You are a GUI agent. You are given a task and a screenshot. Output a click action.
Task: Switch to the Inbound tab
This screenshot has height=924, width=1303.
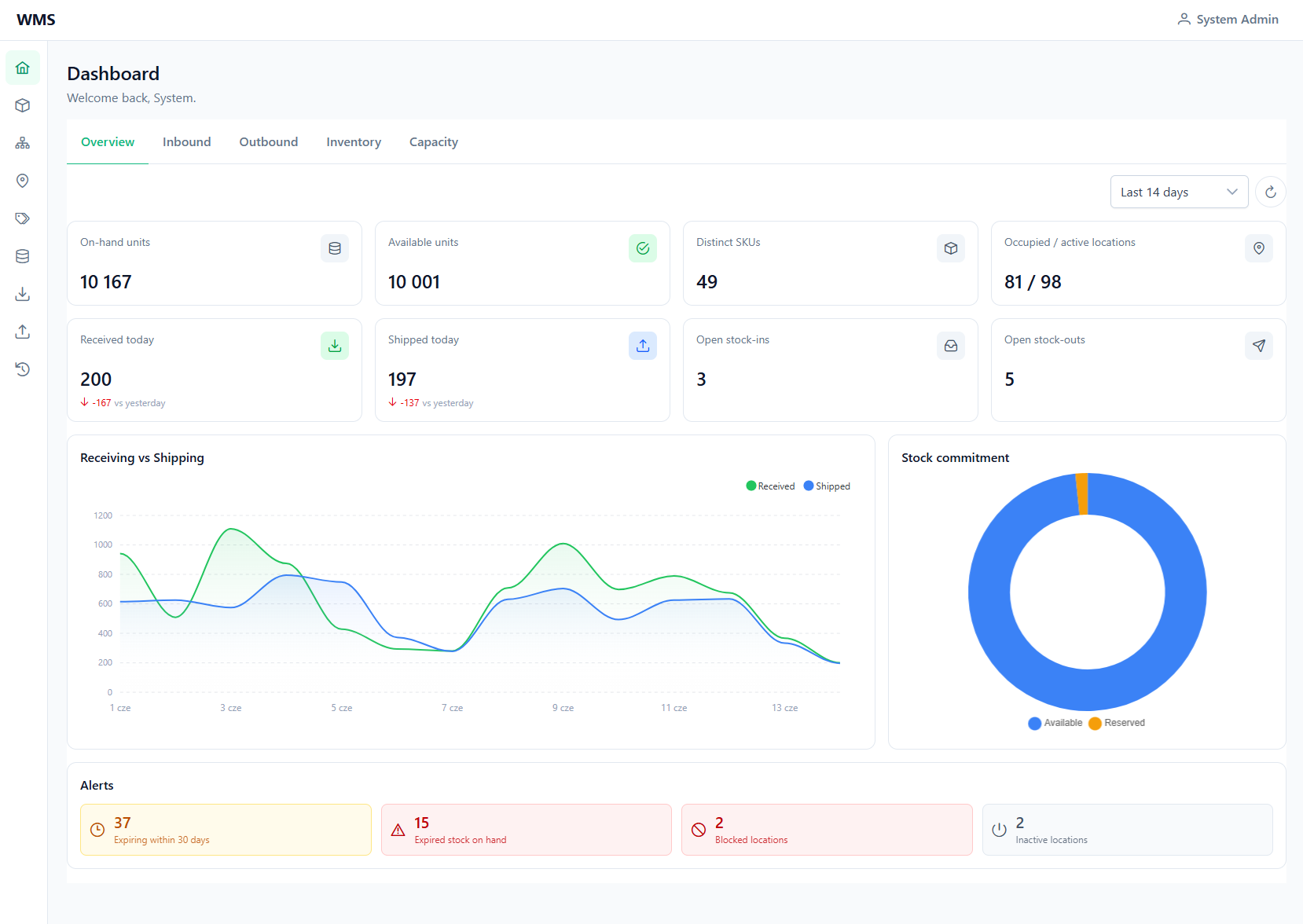click(x=187, y=142)
